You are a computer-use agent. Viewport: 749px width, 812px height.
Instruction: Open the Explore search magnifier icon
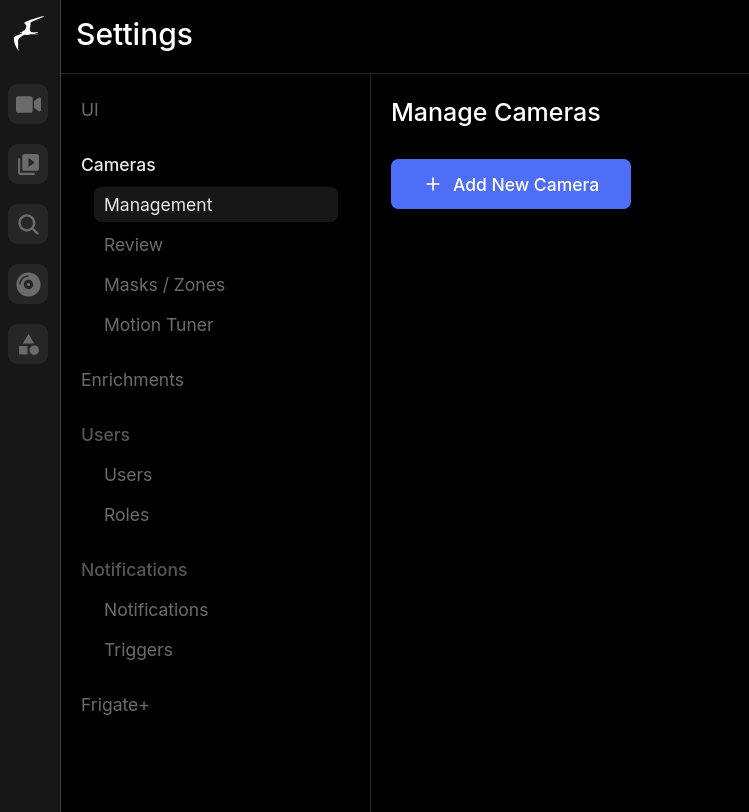(28, 224)
